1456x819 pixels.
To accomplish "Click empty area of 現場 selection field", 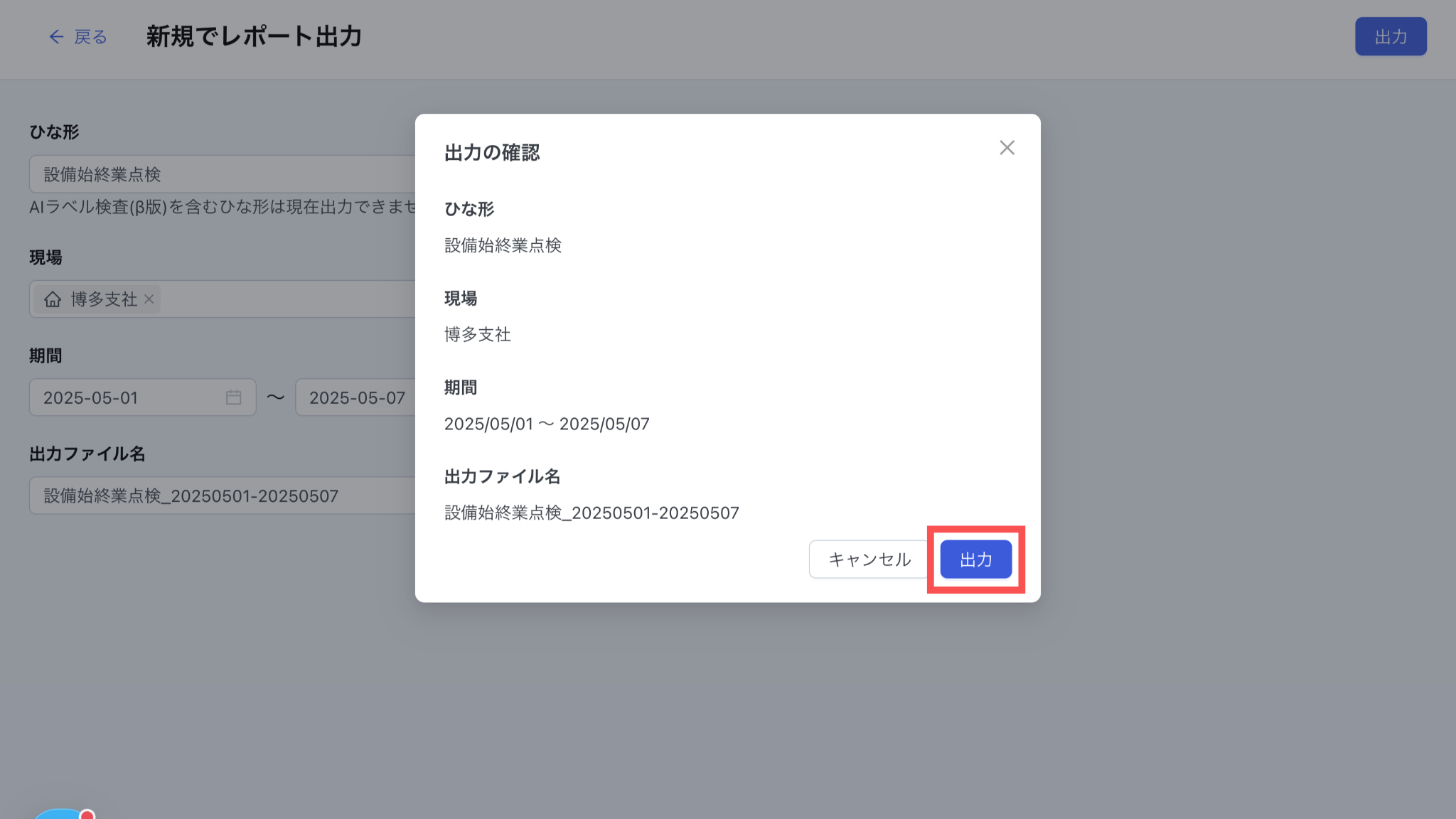I will [284, 299].
